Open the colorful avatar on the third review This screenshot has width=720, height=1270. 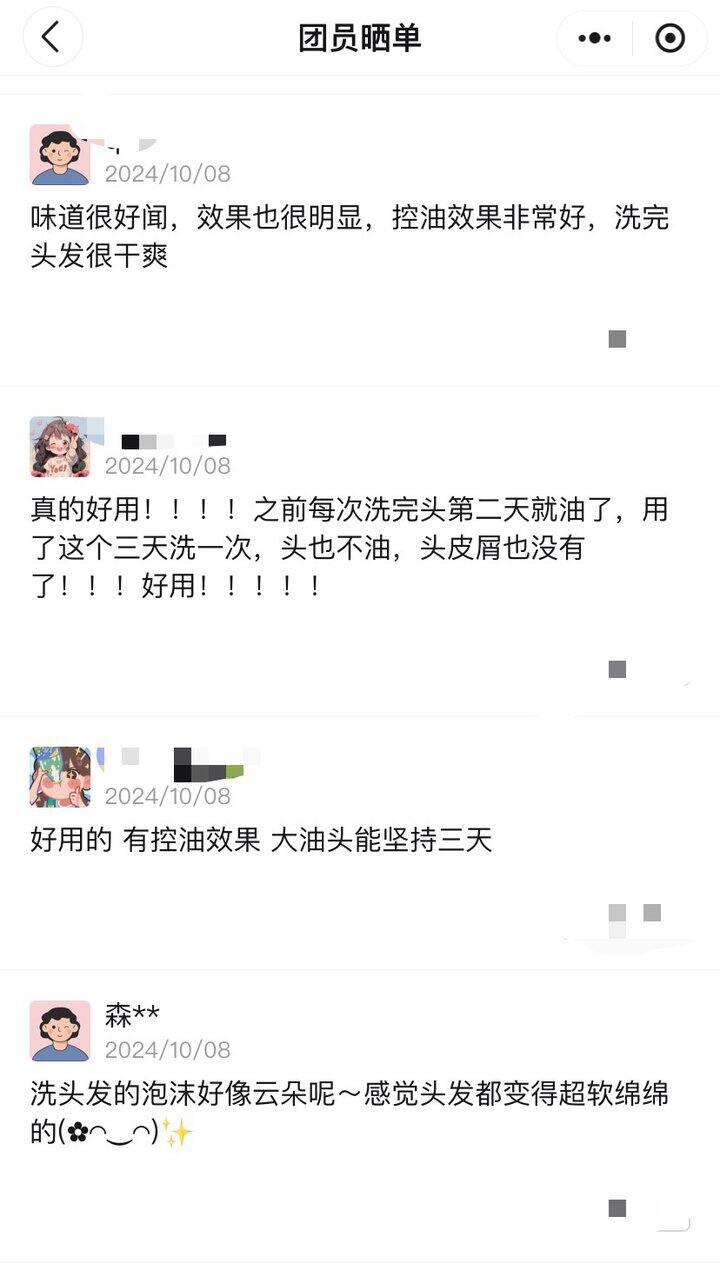tap(60, 777)
